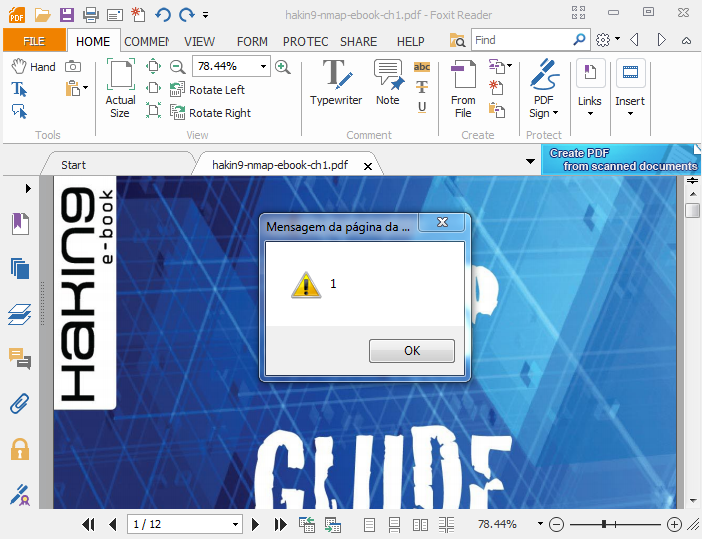The width and height of the screenshot is (702, 539).
Task: Create PDF From File
Action: (463, 88)
